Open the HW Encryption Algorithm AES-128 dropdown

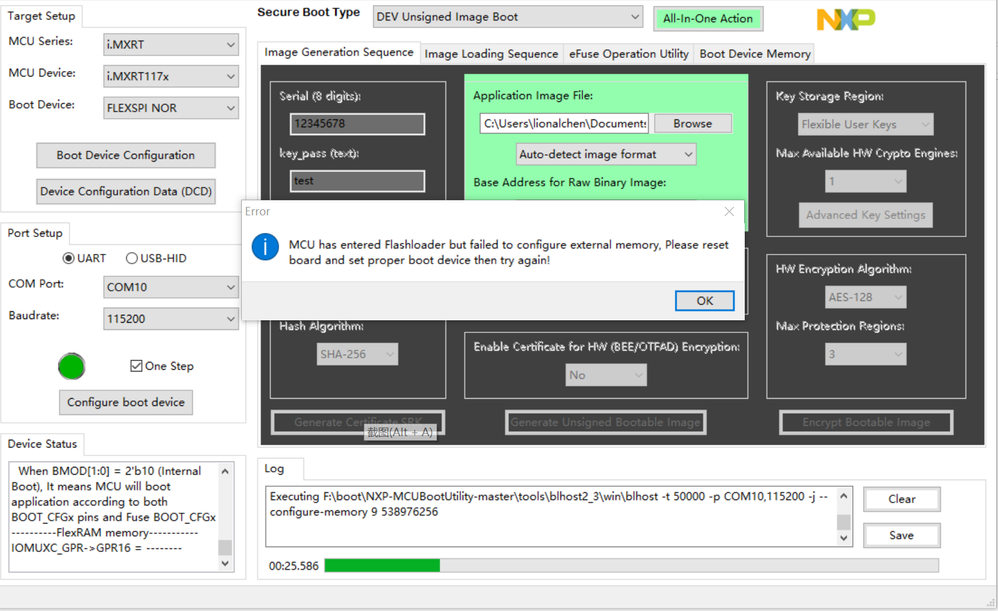click(x=866, y=297)
